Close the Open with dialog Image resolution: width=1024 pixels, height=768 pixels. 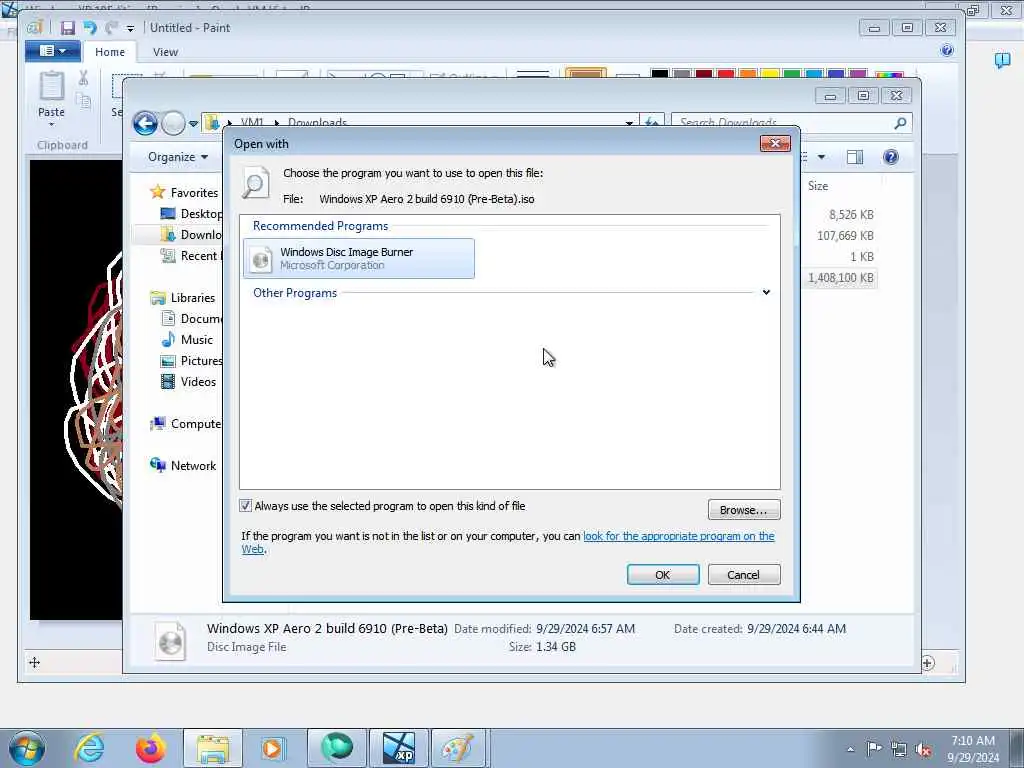click(775, 143)
